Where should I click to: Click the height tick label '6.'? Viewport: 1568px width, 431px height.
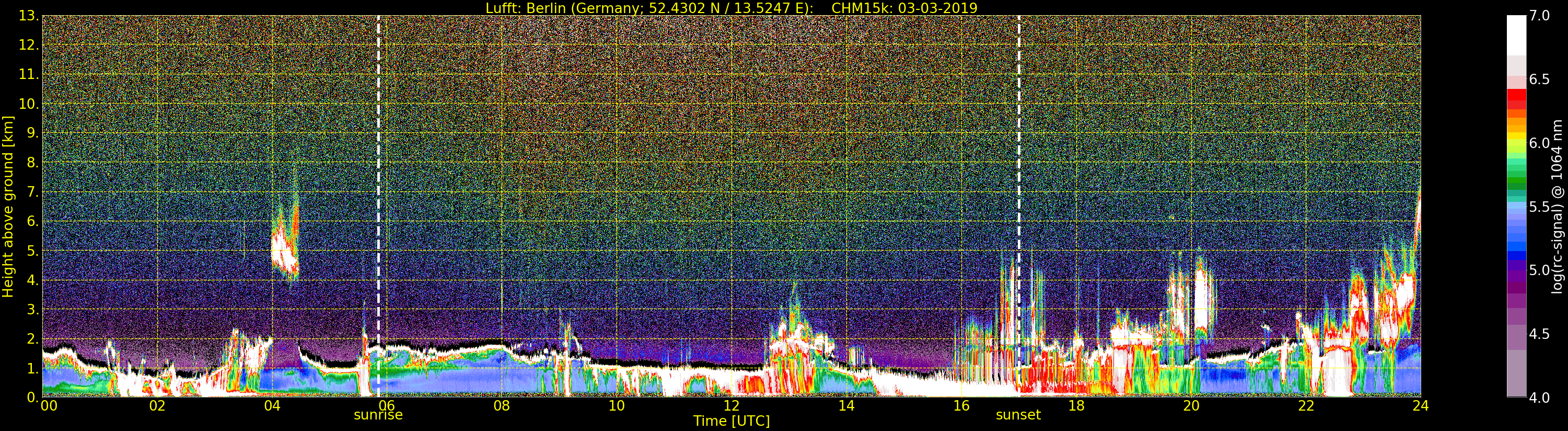click(x=32, y=221)
